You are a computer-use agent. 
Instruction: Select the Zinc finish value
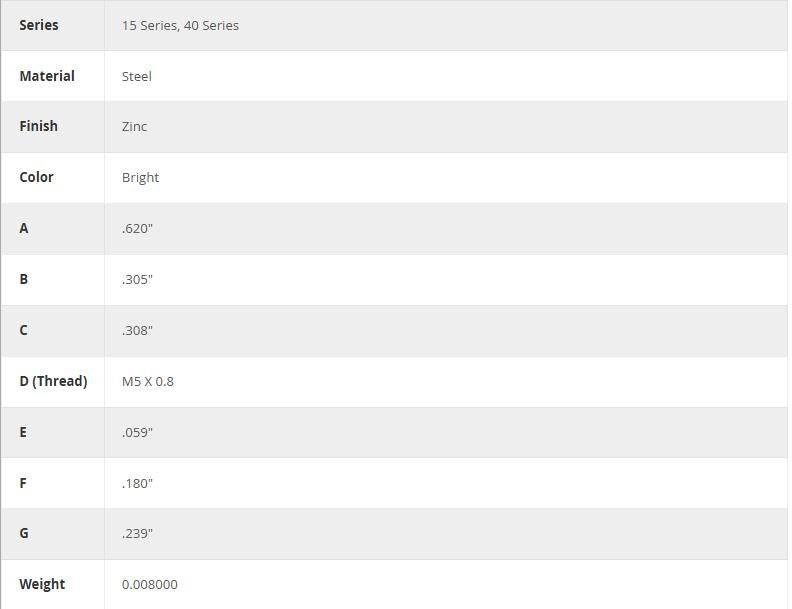click(x=134, y=126)
